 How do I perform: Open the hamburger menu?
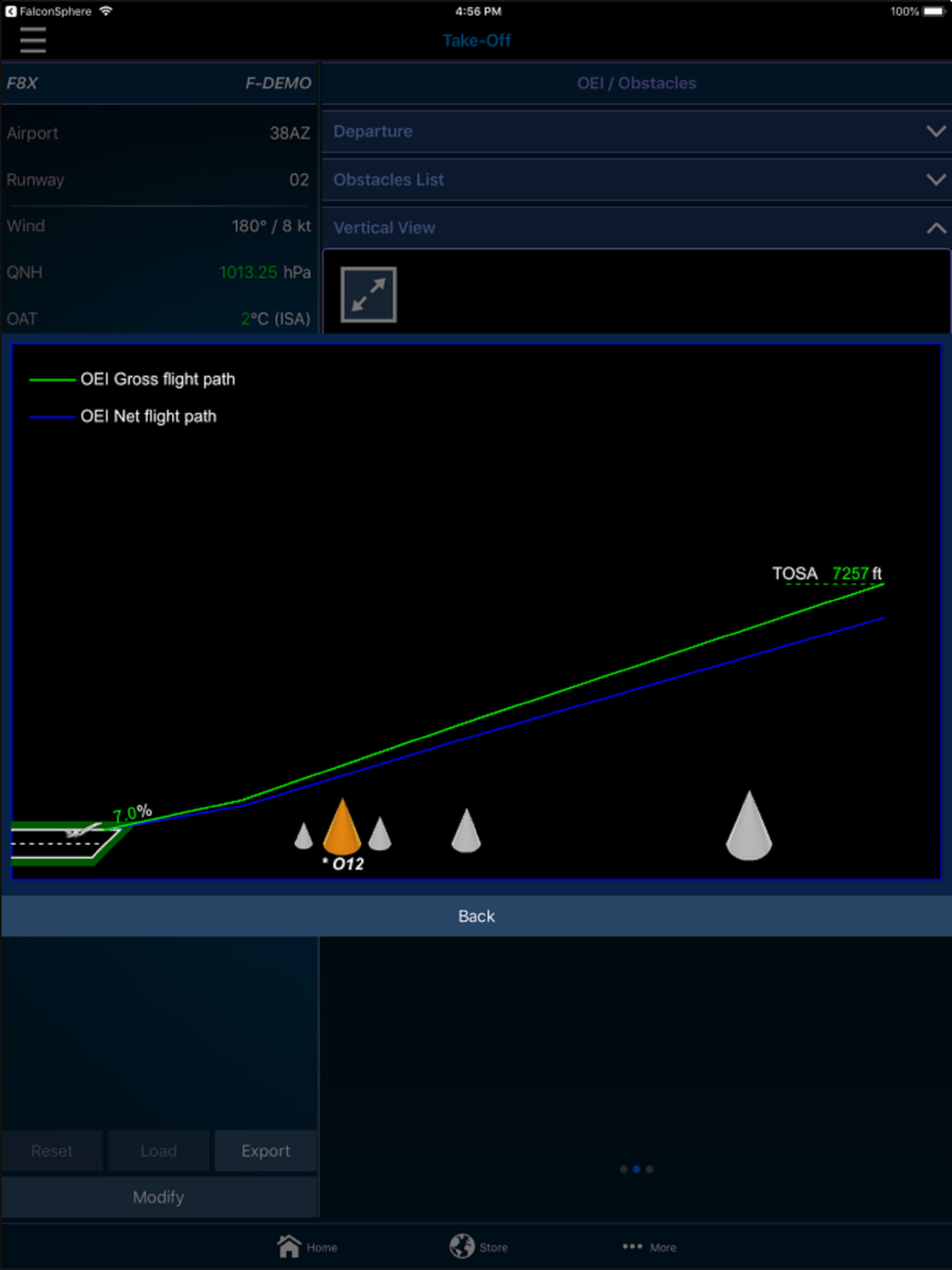33,40
